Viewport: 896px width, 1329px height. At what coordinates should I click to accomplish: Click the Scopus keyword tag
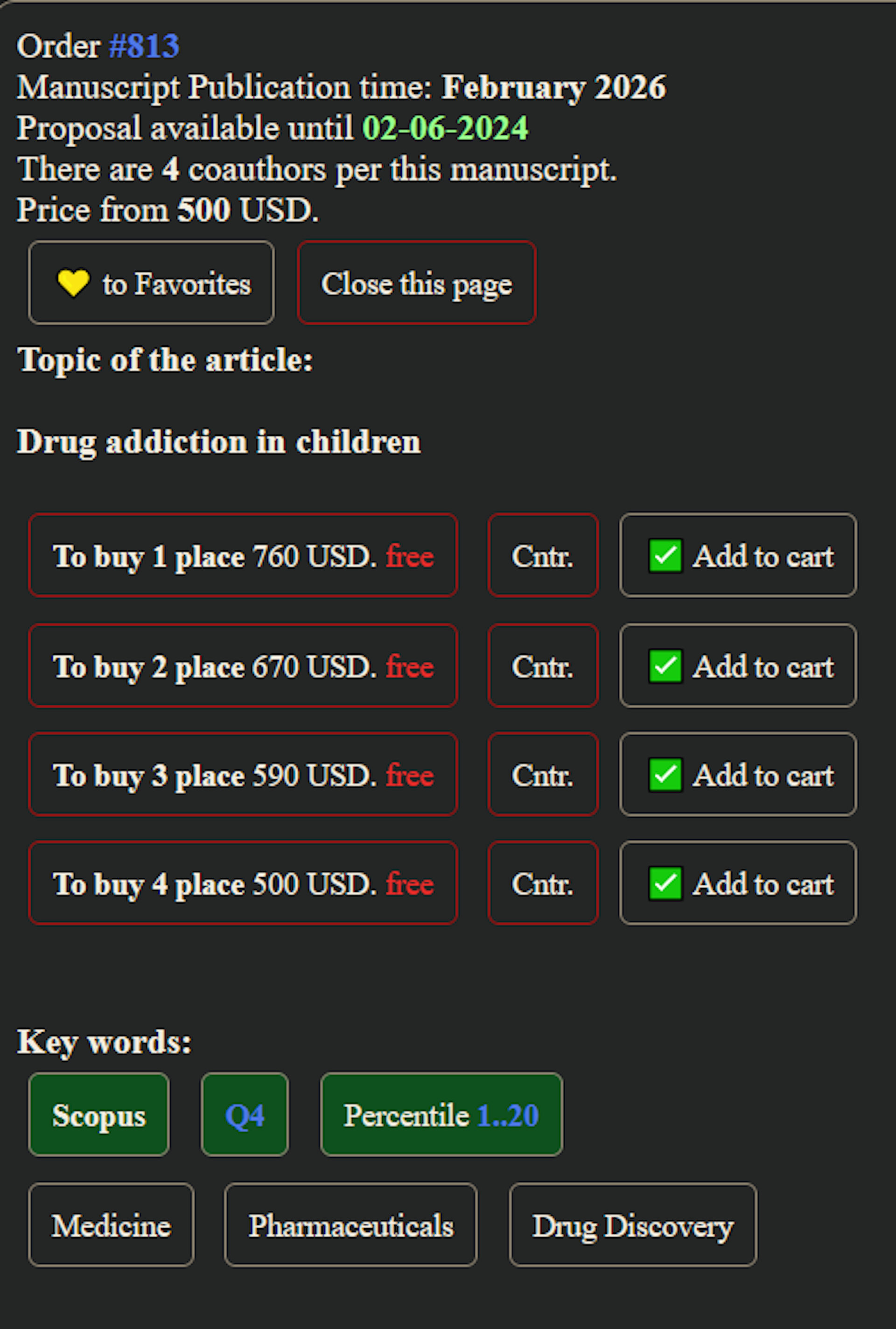(x=99, y=1114)
